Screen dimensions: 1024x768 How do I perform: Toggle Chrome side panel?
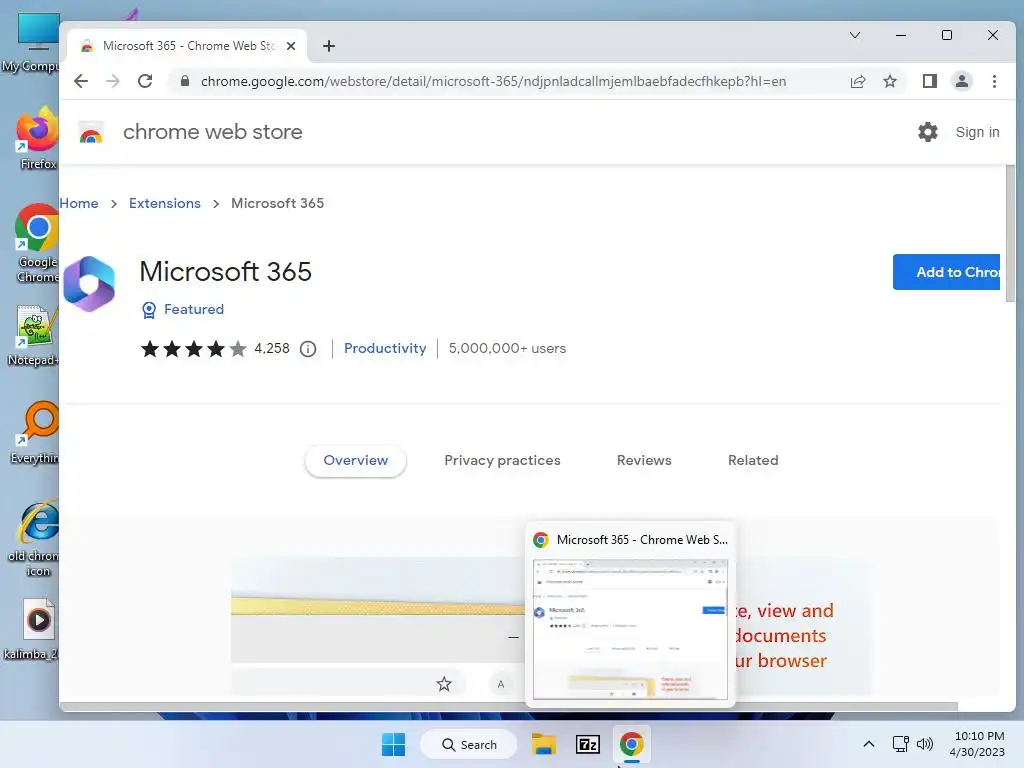coord(929,81)
